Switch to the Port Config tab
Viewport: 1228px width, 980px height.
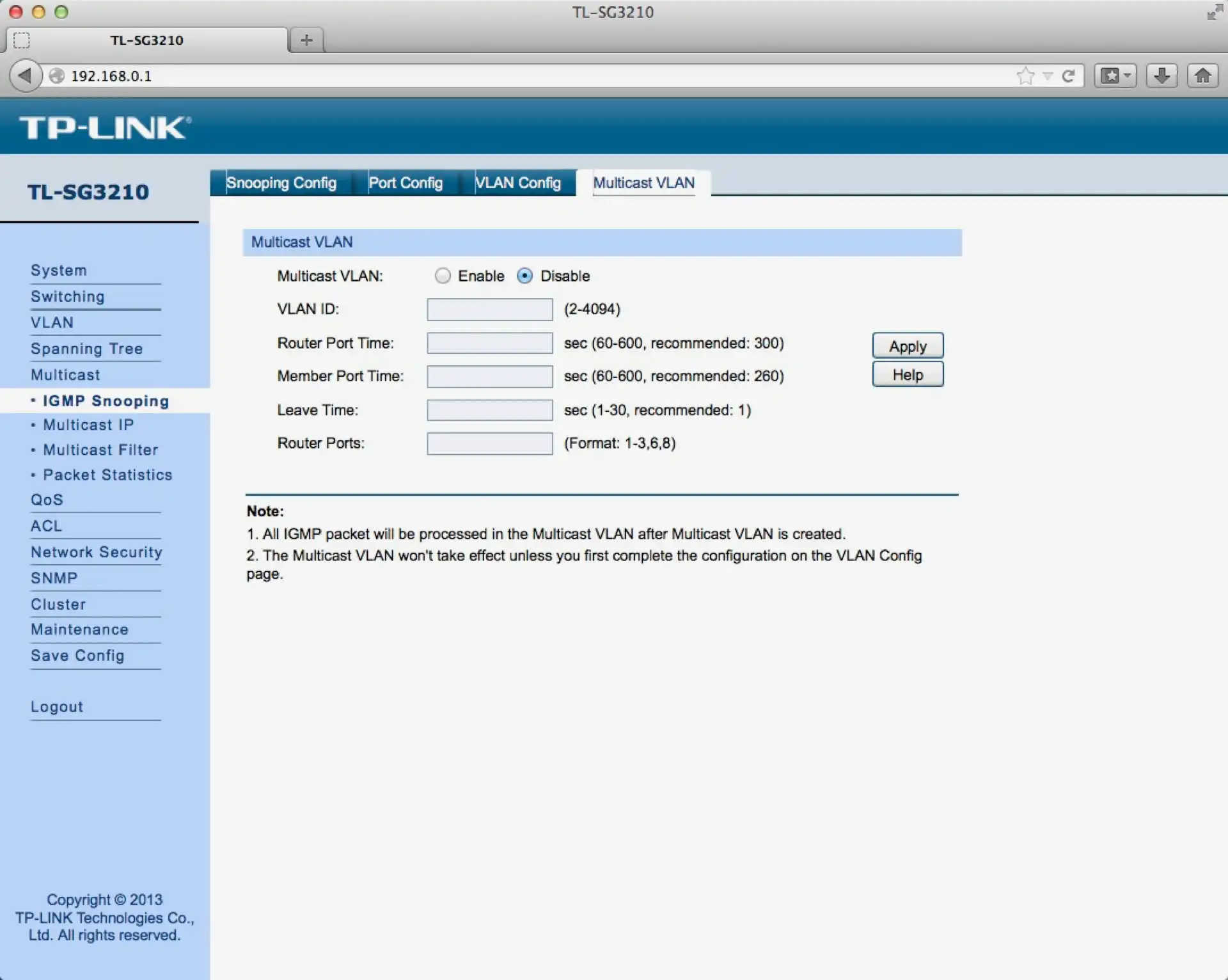[405, 183]
